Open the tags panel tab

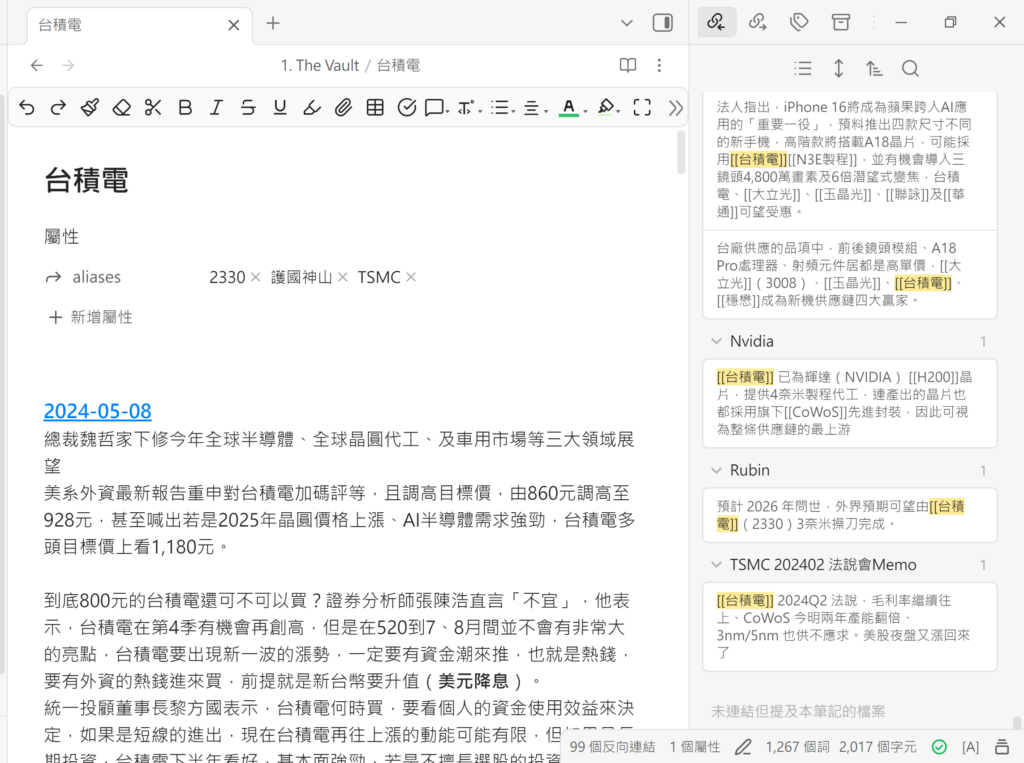click(799, 22)
